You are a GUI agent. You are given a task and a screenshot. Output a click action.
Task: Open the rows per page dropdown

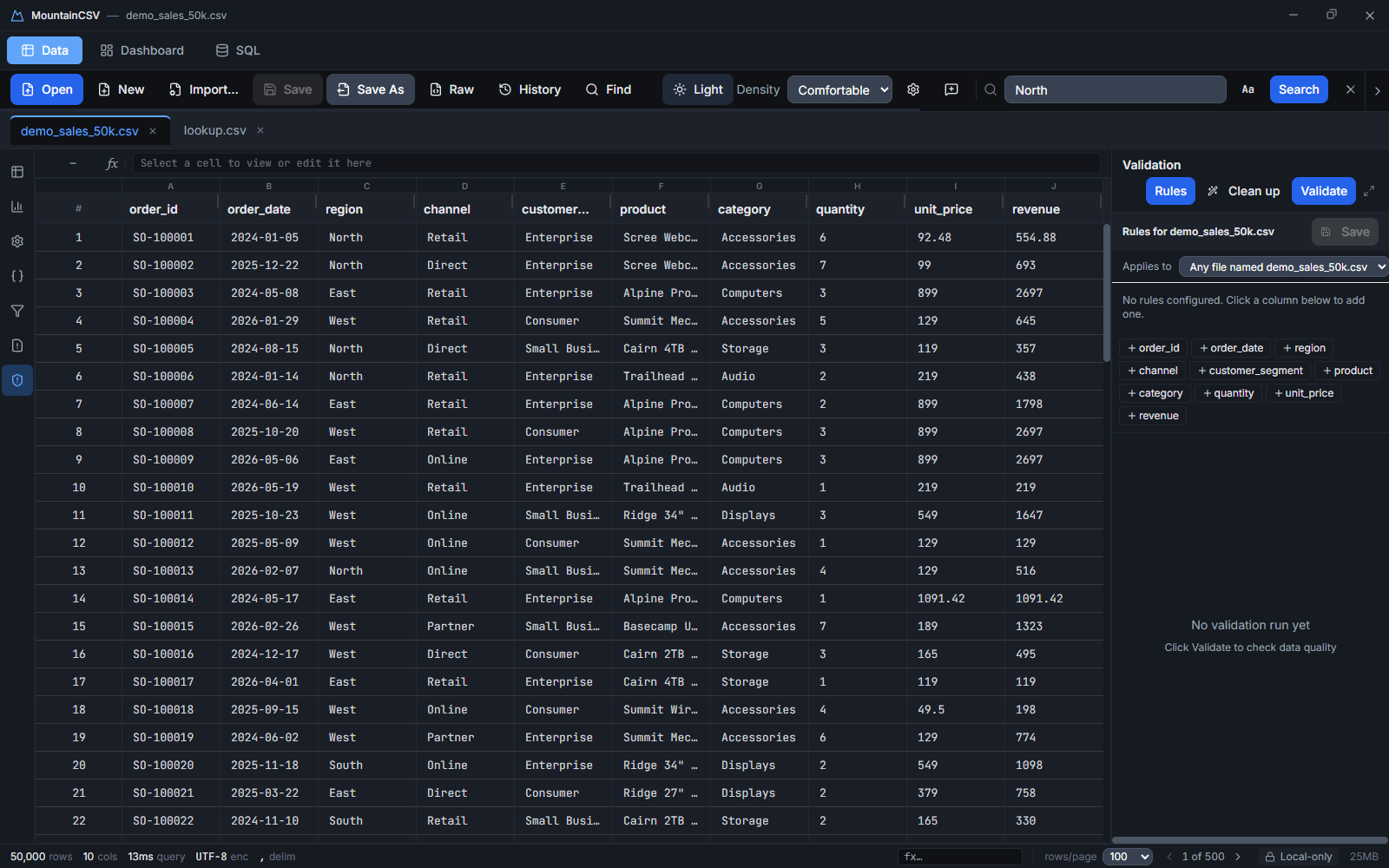[1127, 857]
